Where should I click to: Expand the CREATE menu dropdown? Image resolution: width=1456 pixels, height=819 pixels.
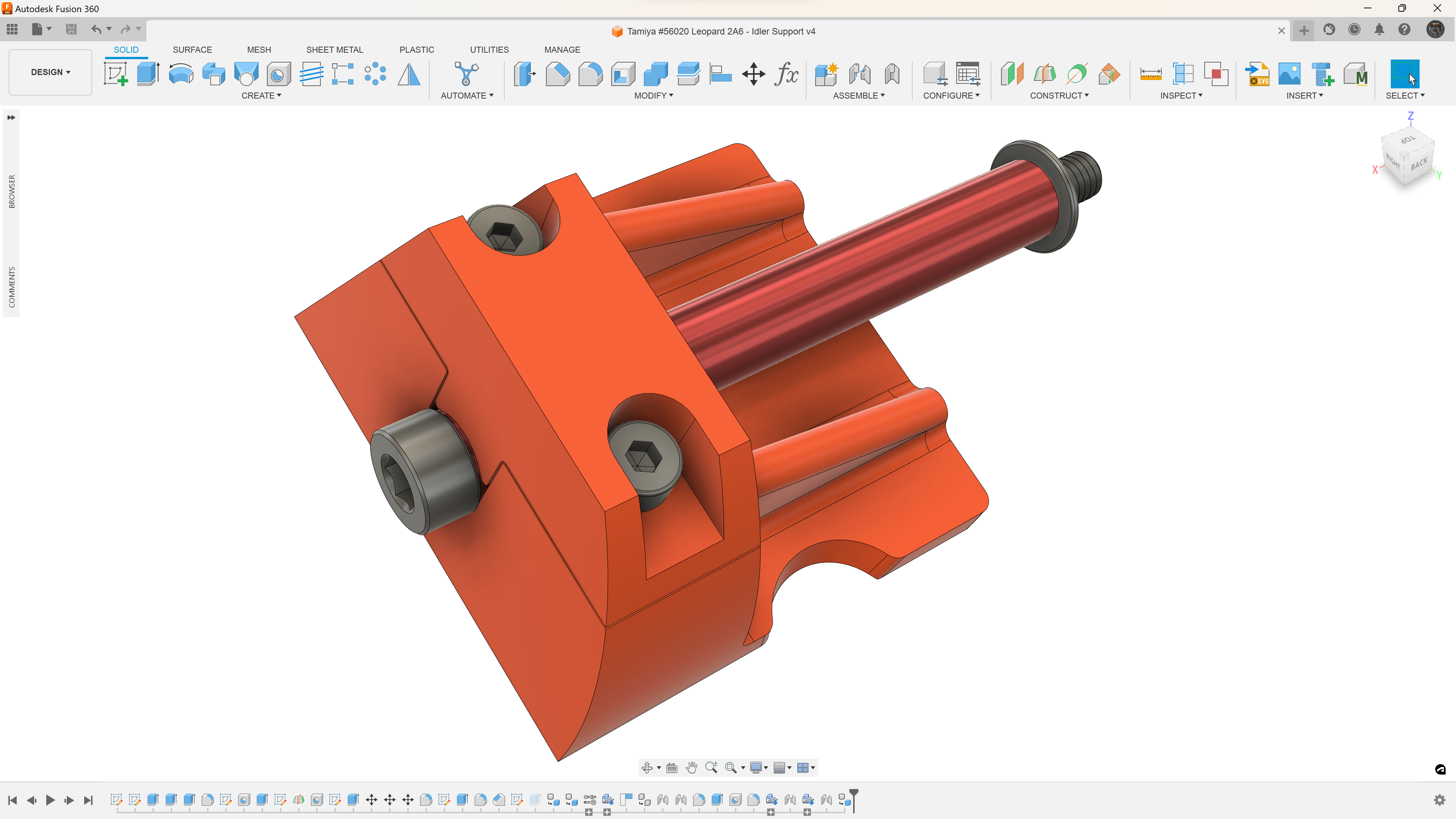[x=261, y=96]
